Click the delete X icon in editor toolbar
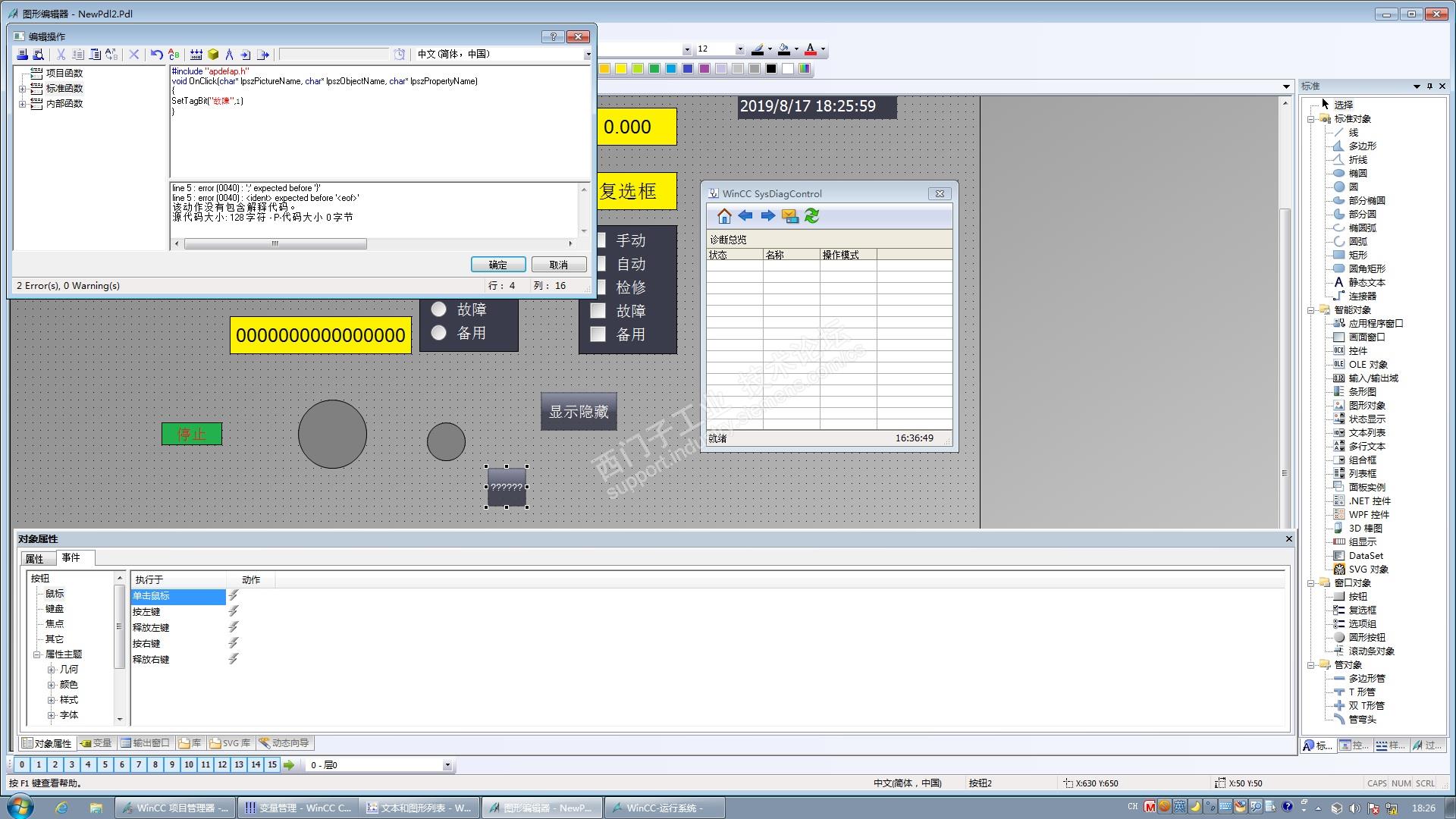Image resolution: width=1456 pixels, height=819 pixels. [134, 55]
